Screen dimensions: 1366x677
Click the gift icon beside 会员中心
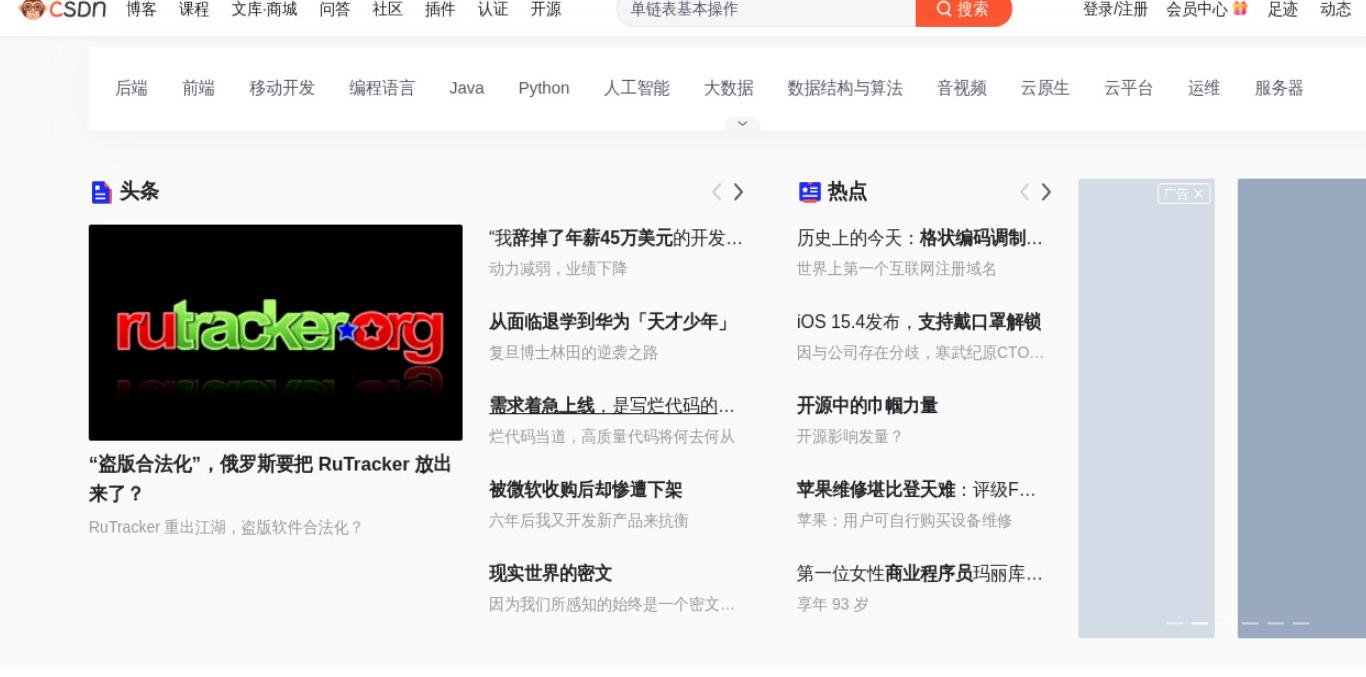1240,8
